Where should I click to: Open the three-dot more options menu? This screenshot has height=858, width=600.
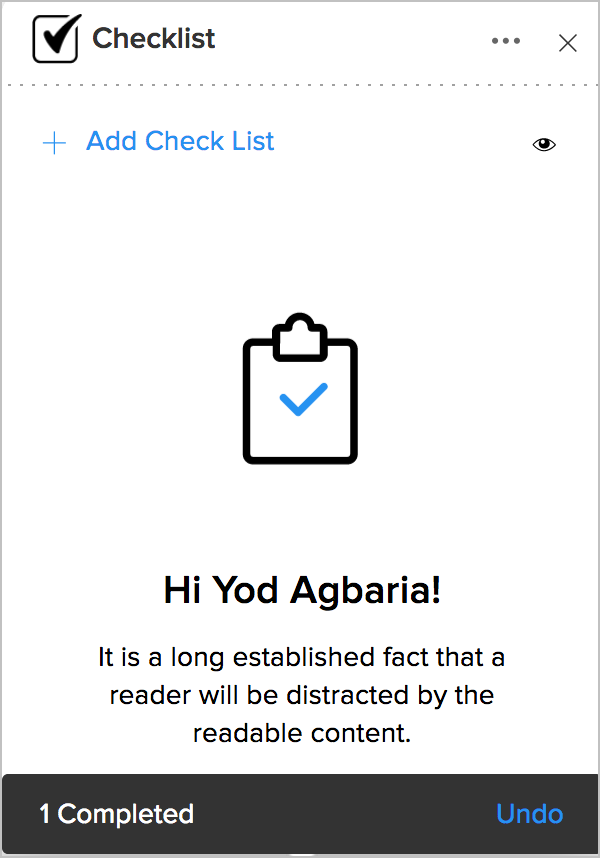pos(506,41)
